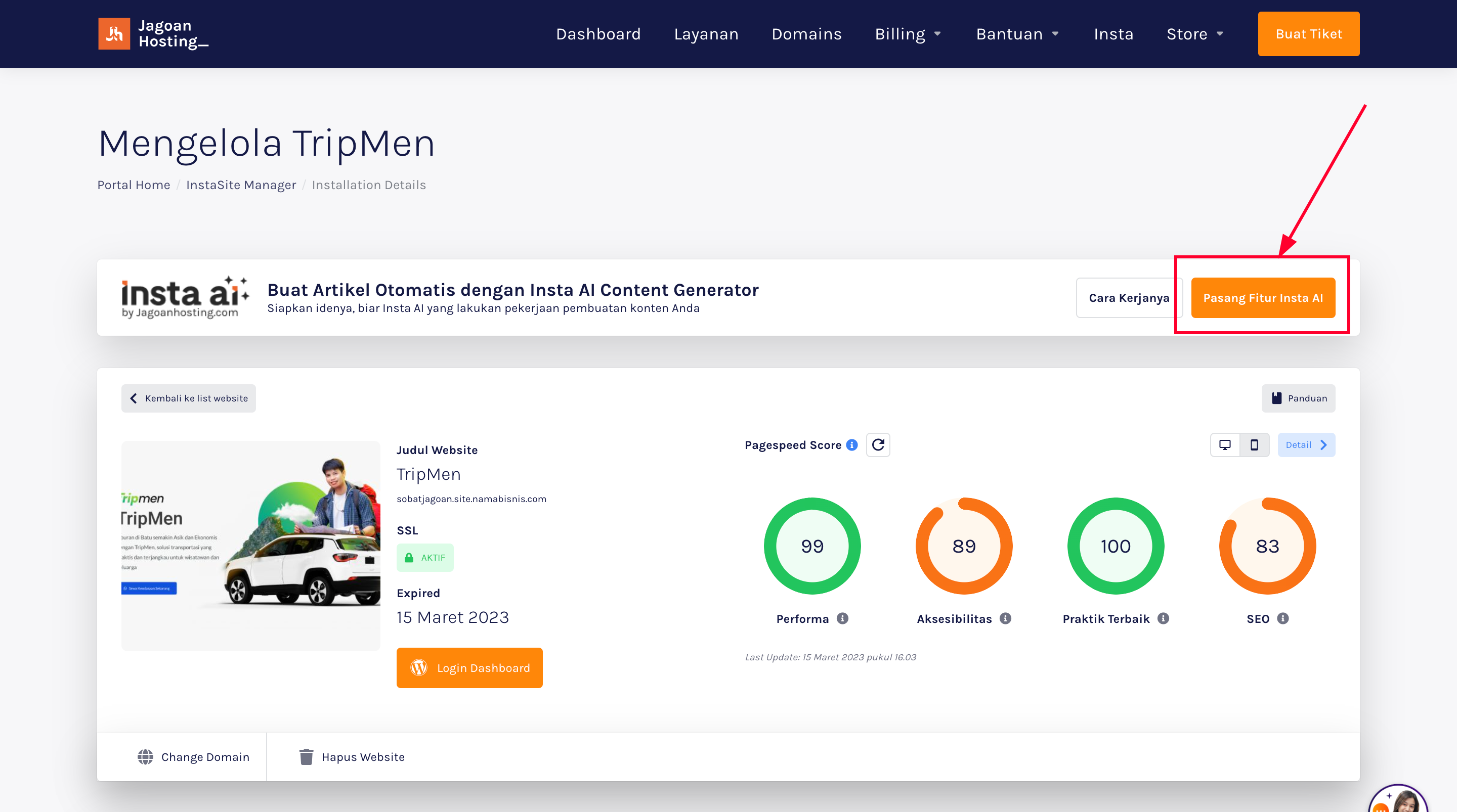1457x812 pixels.
Task: Click the Login Dashboard button
Action: tap(469, 668)
